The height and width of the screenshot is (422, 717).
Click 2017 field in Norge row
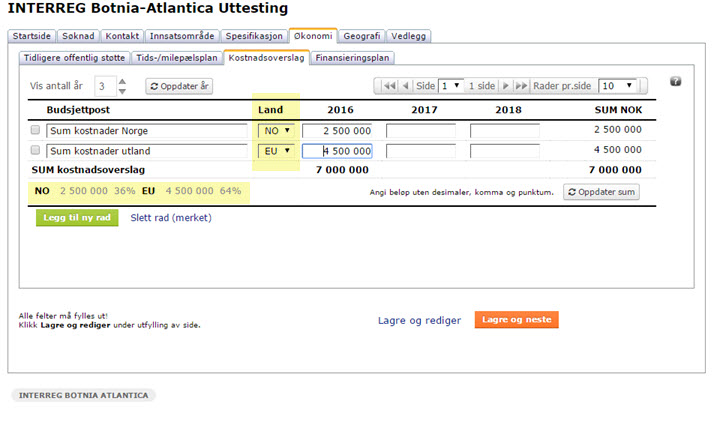[421, 131]
